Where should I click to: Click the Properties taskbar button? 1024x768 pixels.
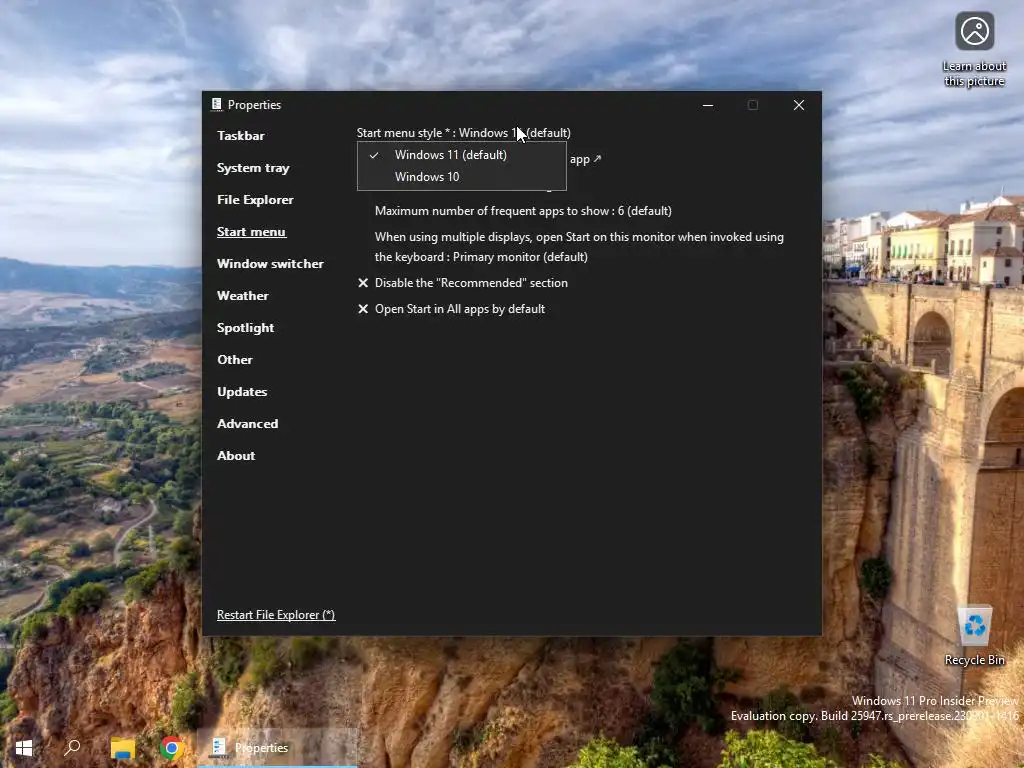tap(278, 748)
